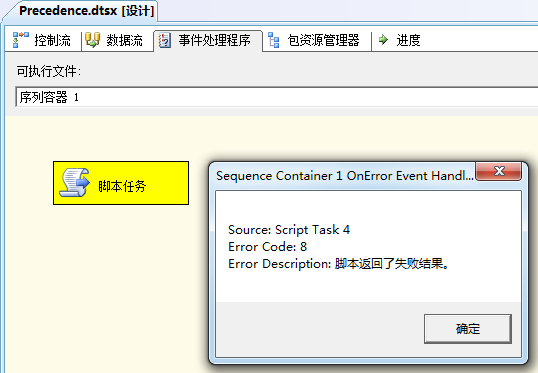
Task: Switch to the 控制流 tab
Action: click(x=43, y=40)
